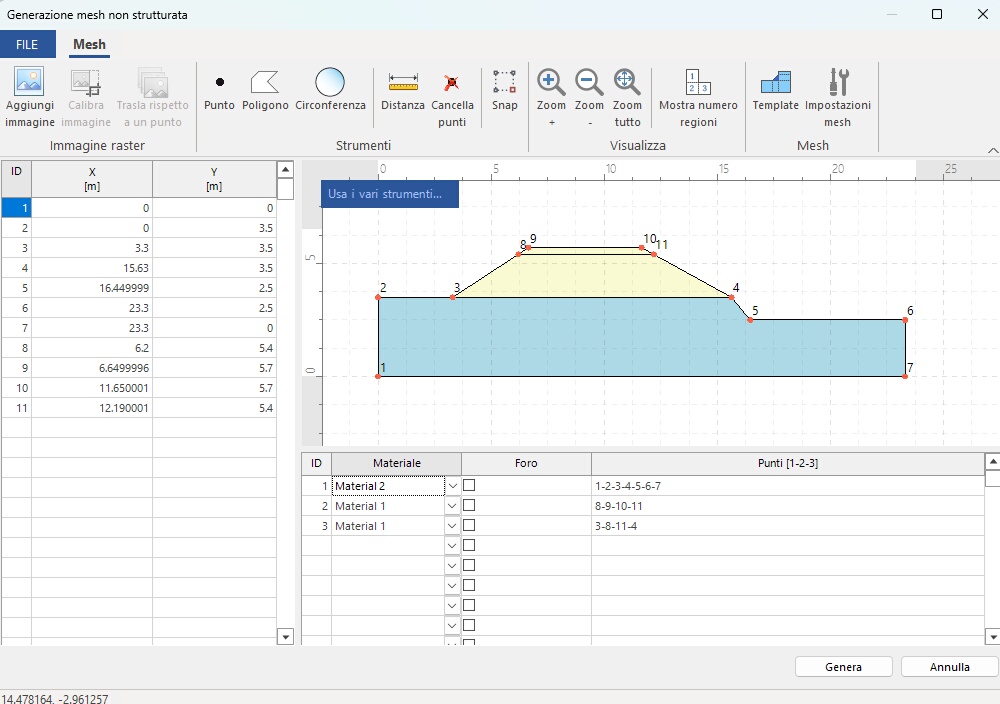Click the Y [m] column header
The image size is (1000, 704).
214,179
